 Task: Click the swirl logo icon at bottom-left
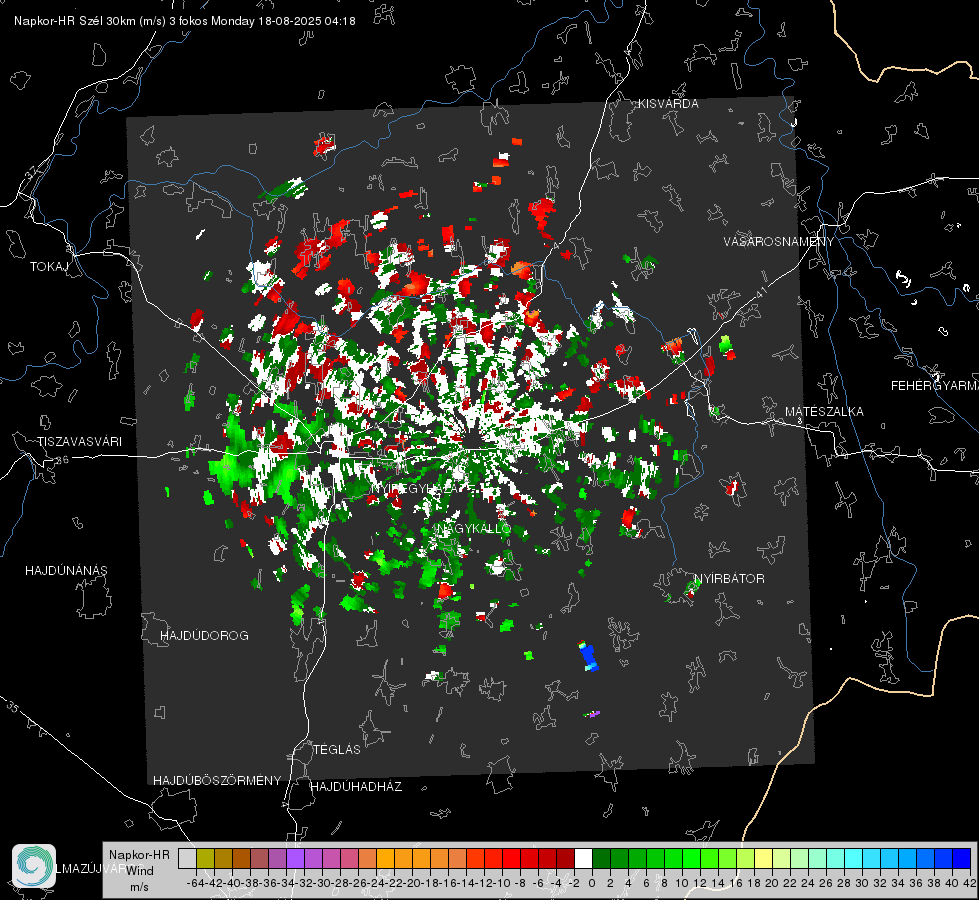[x=34, y=866]
